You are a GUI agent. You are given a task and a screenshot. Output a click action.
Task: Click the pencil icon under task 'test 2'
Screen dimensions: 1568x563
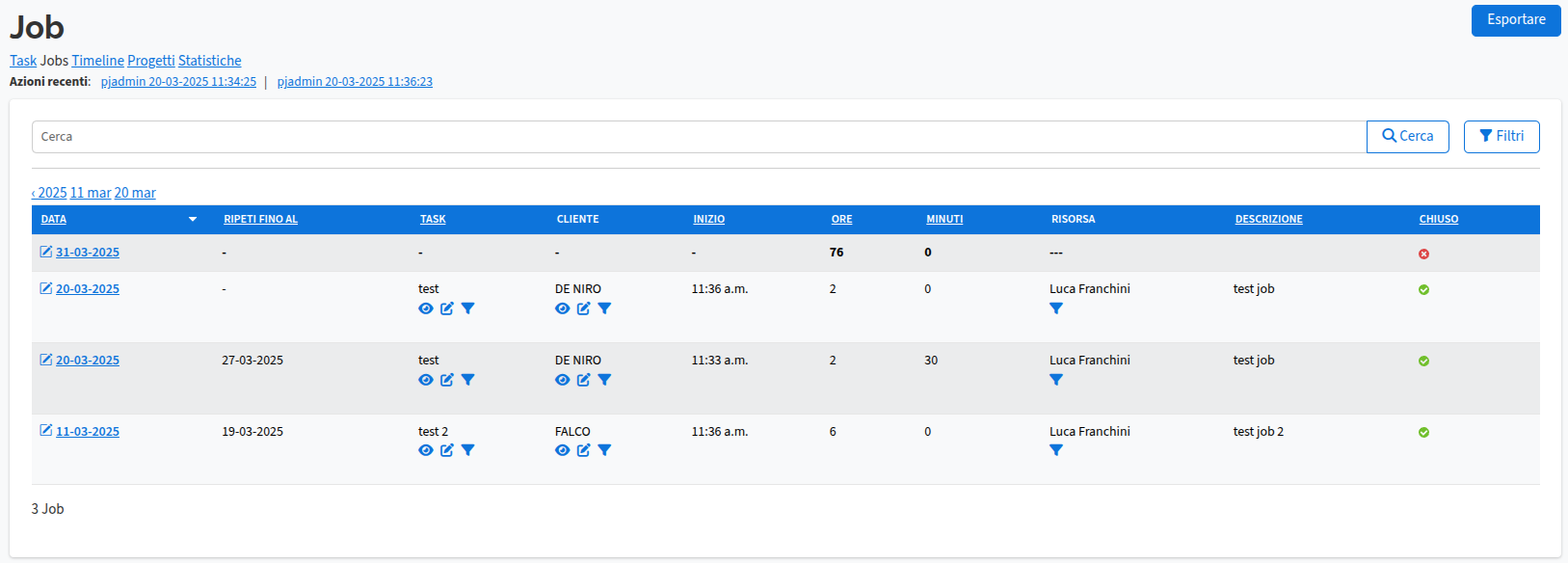pyautogui.click(x=447, y=450)
